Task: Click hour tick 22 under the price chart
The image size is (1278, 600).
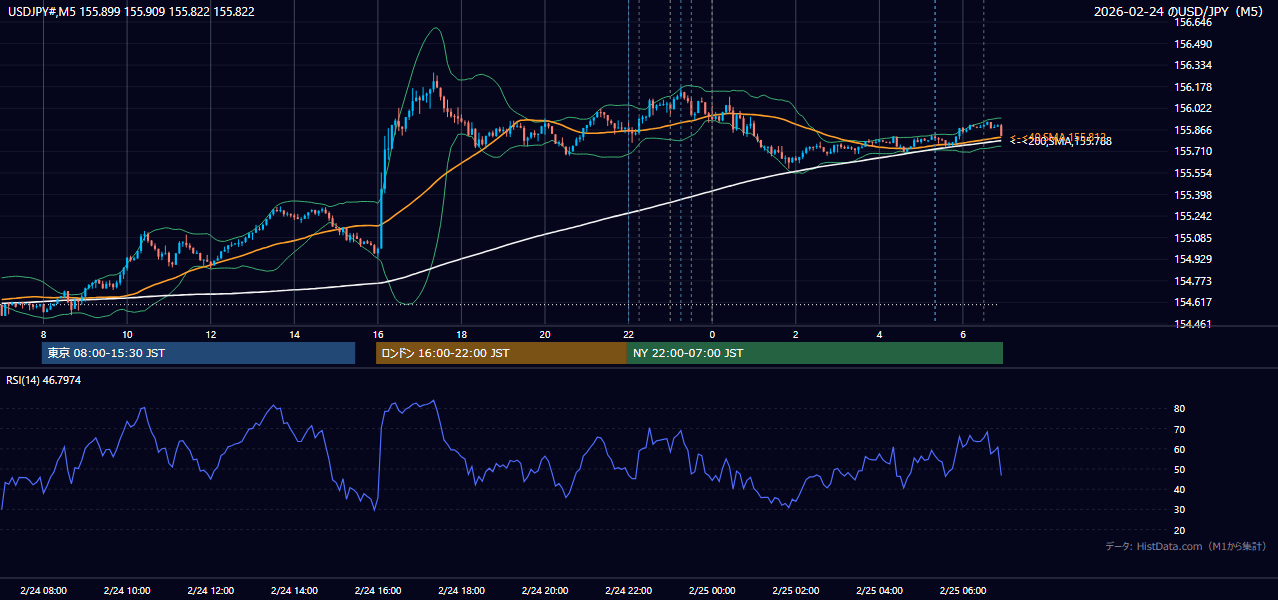Action: (x=628, y=334)
